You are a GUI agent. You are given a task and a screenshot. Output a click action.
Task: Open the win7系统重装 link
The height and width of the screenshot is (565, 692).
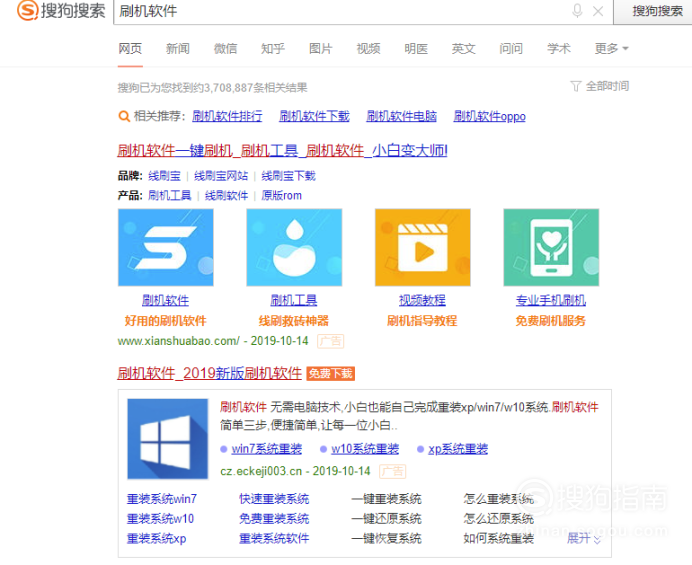[267, 449]
